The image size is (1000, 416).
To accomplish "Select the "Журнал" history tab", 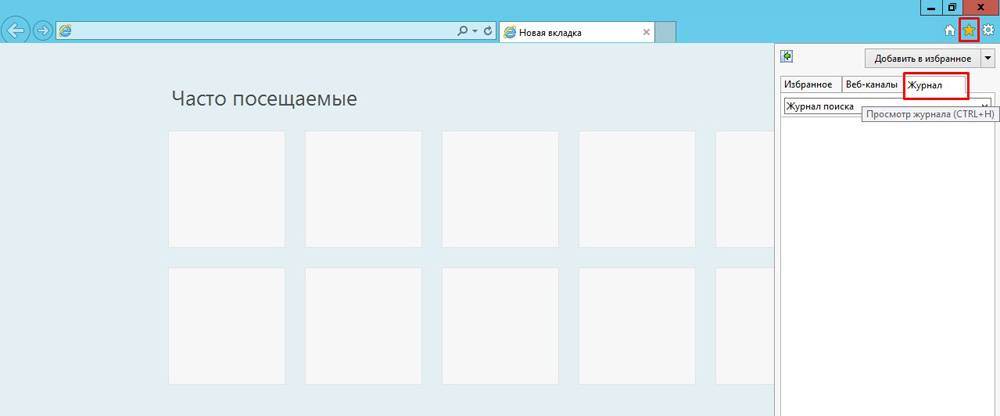I will (x=935, y=86).
